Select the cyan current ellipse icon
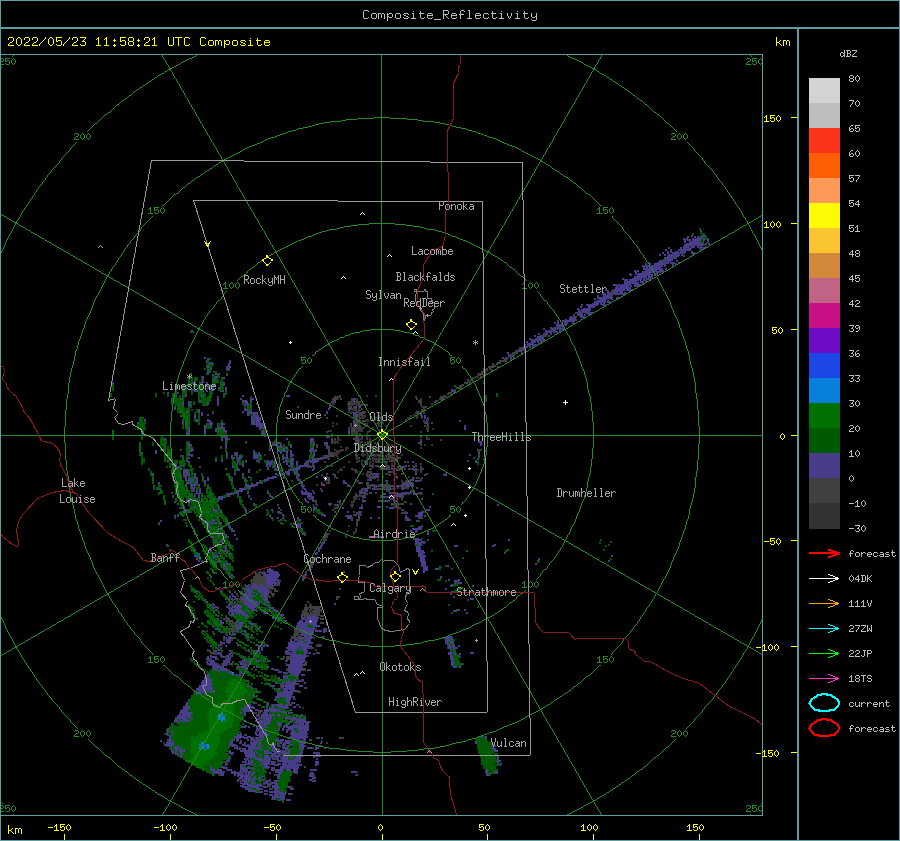The image size is (900, 841). tap(824, 703)
